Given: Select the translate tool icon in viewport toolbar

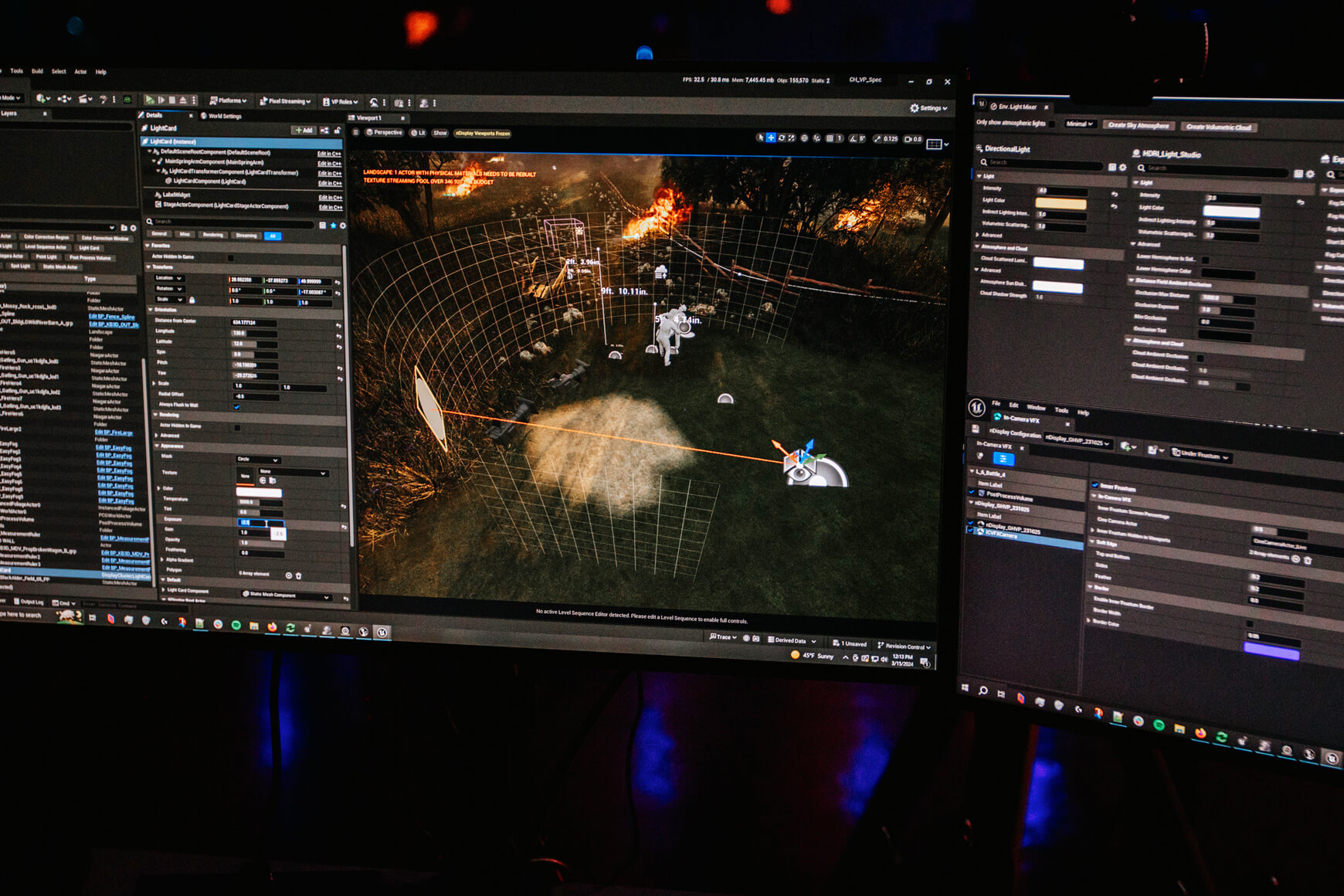Looking at the screenshot, I should point(771,137).
